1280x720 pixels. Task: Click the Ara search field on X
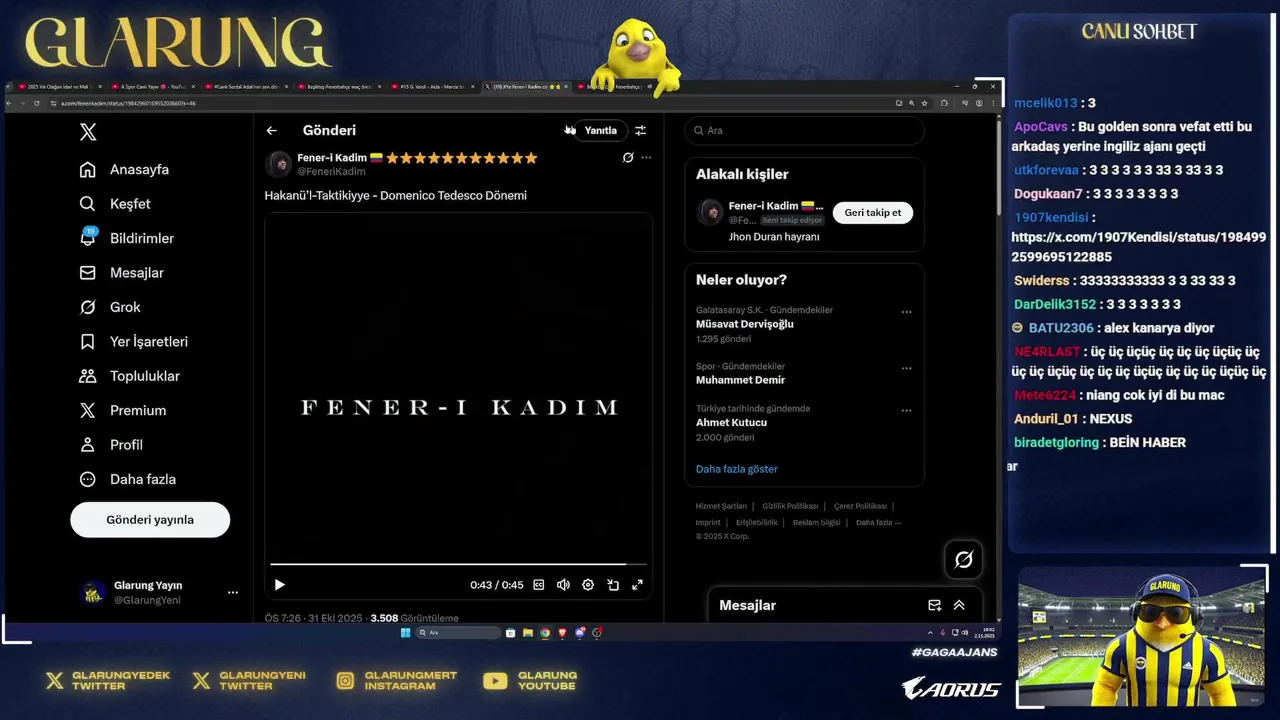click(804, 130)
